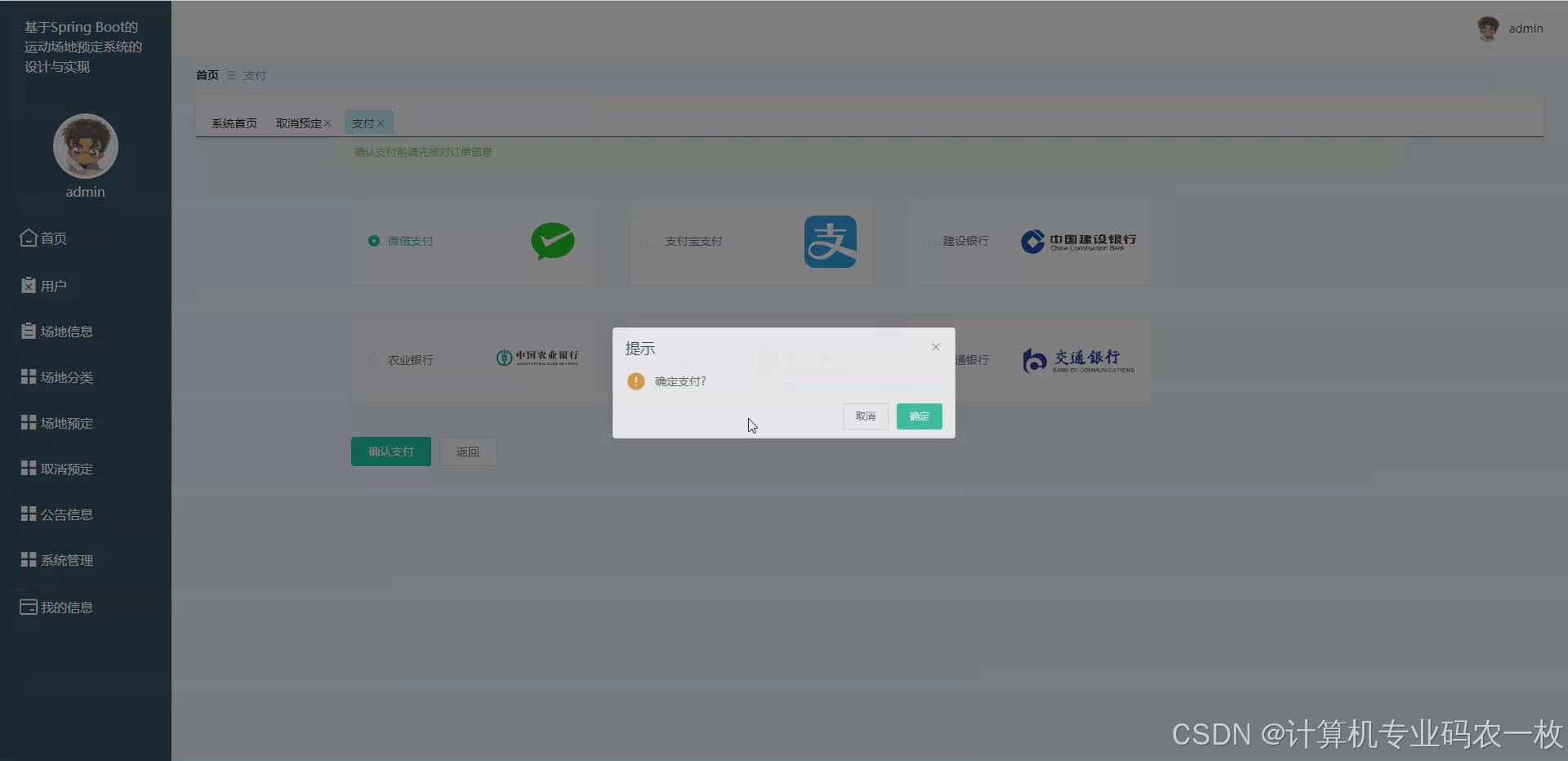
Task: Click the 确认支付前请先核对订单信息 notice text
Action: pyautogui.click(x=423, y=152)
